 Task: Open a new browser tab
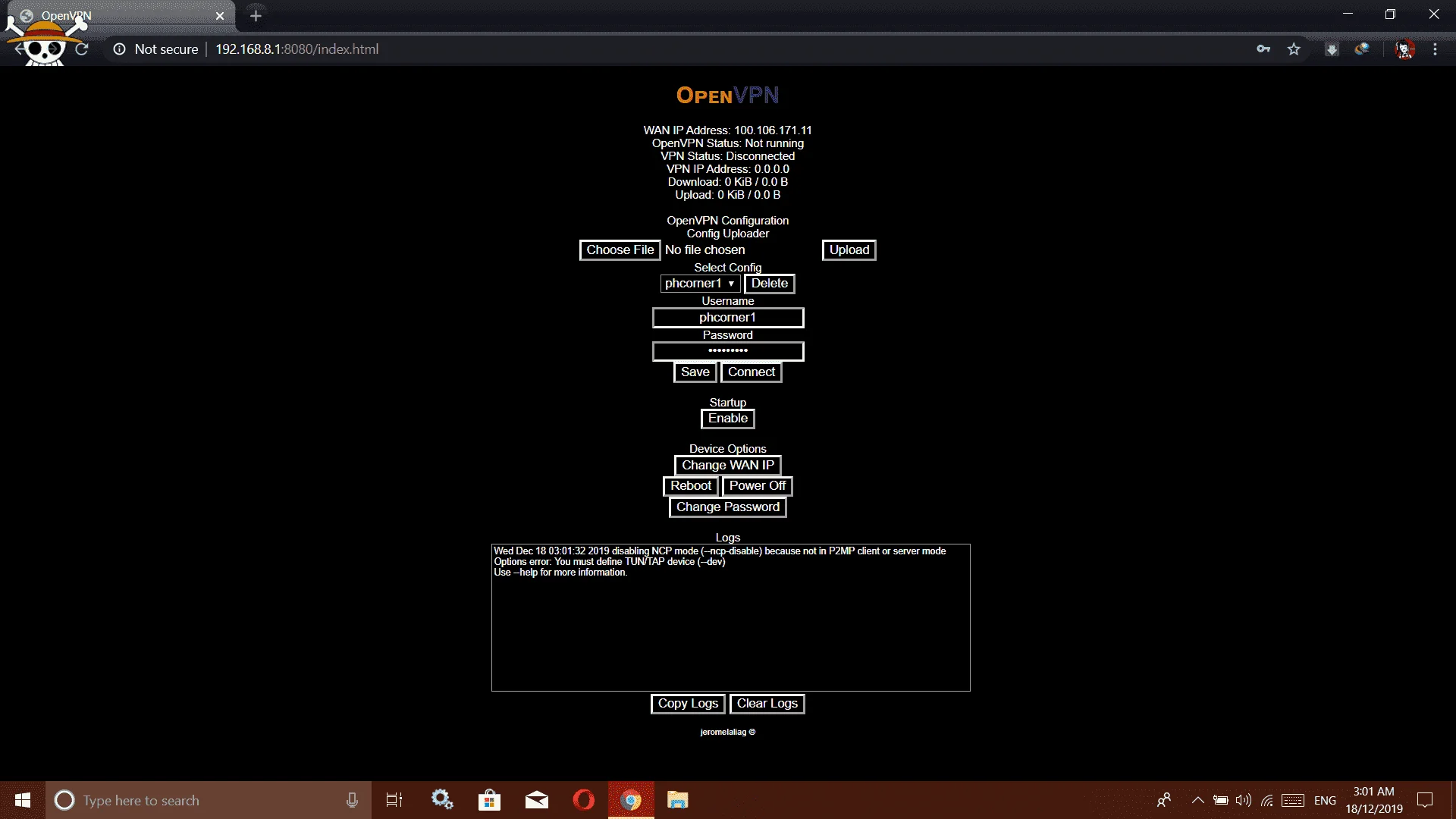click(256, 16)
